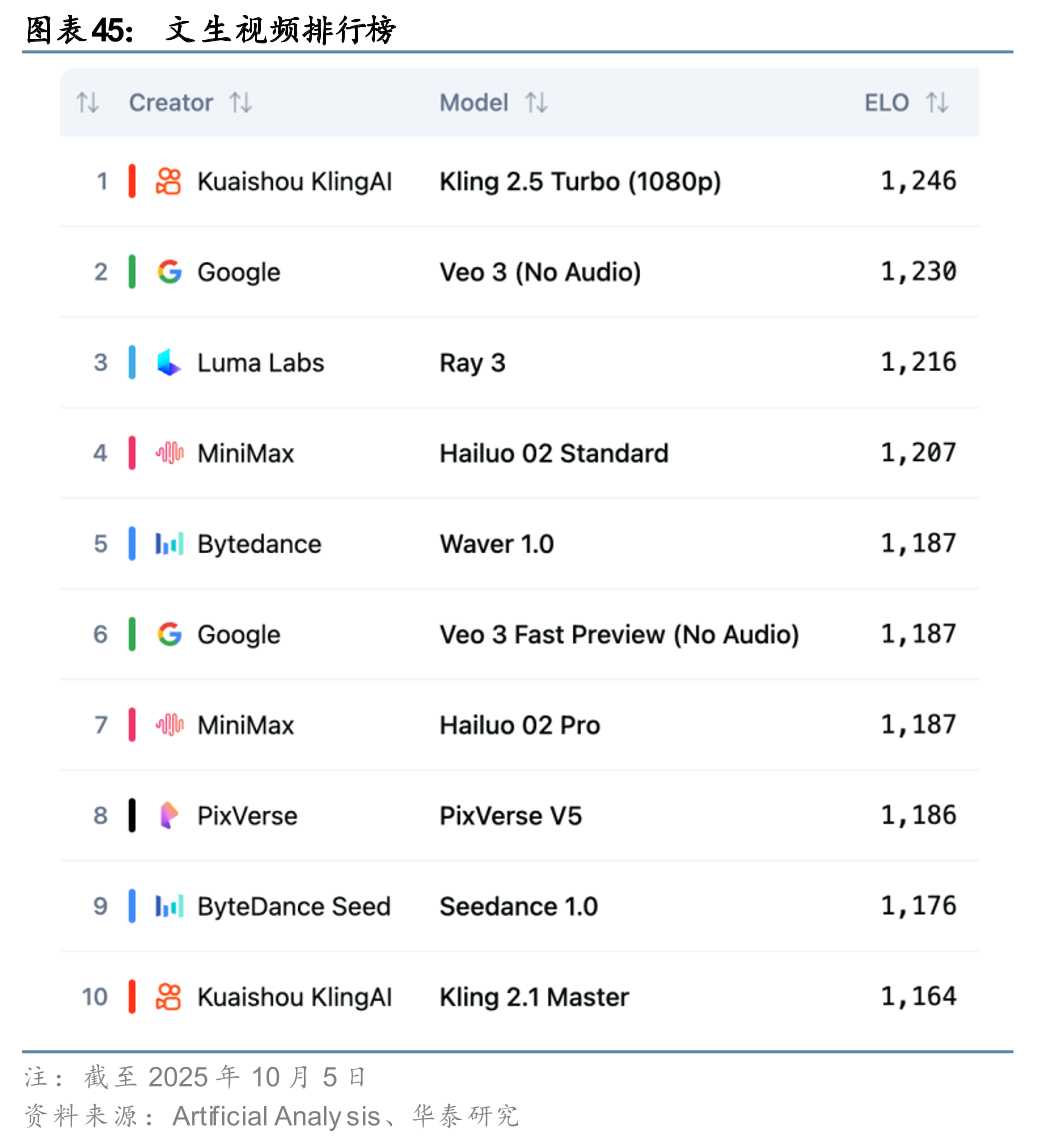Click the Google logo beside Veo 3 (No Audio)
The image size is (1048, 1140).
tap(169, 272)
